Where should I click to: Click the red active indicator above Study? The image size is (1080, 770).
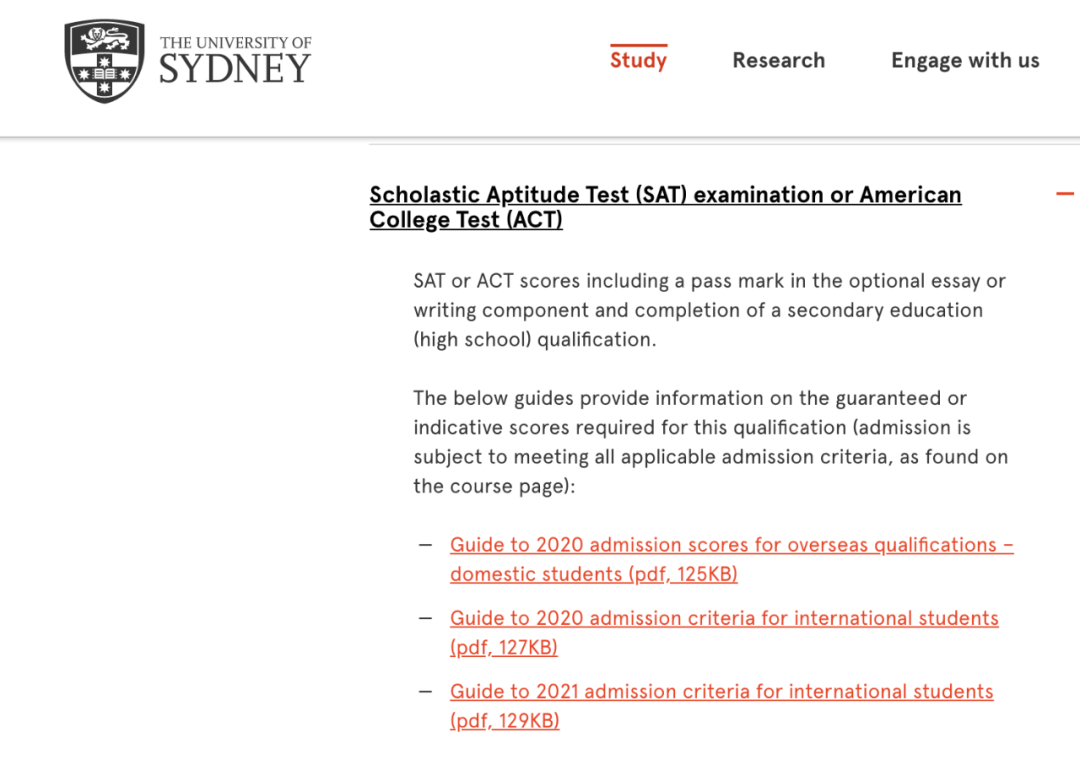point(638,45)
